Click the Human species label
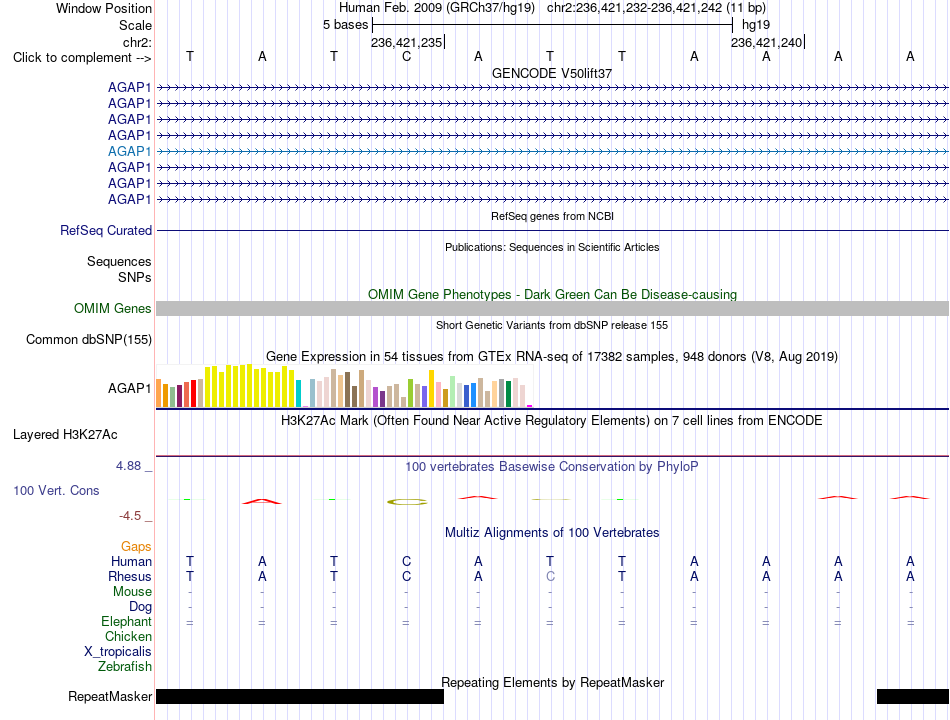 131,562
